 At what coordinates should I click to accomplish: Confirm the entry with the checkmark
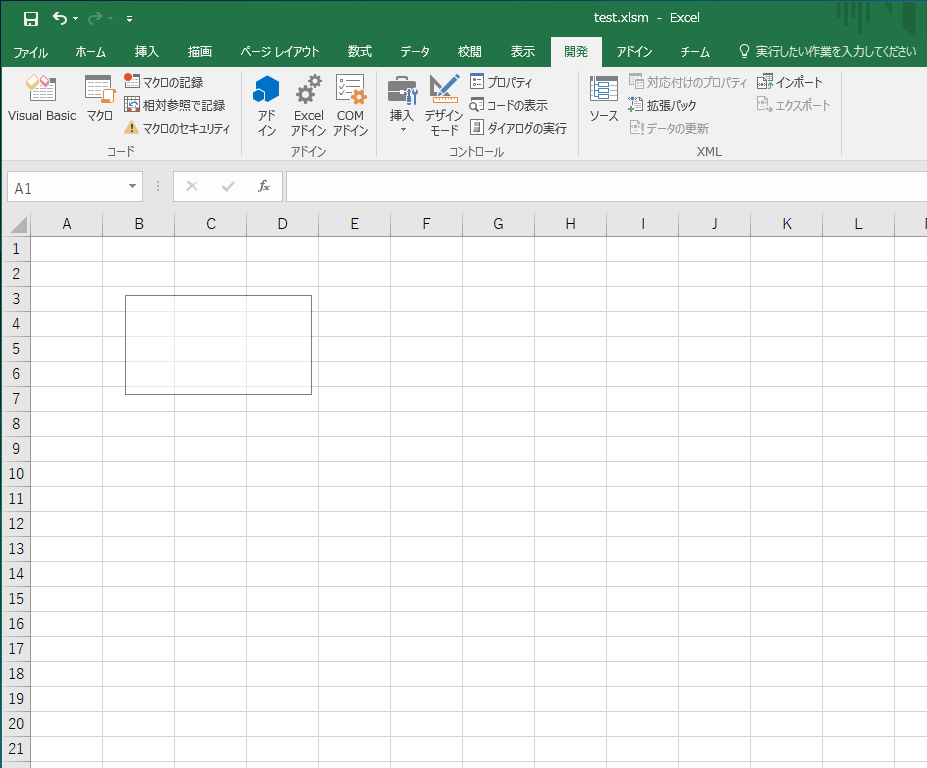[228, 187]
